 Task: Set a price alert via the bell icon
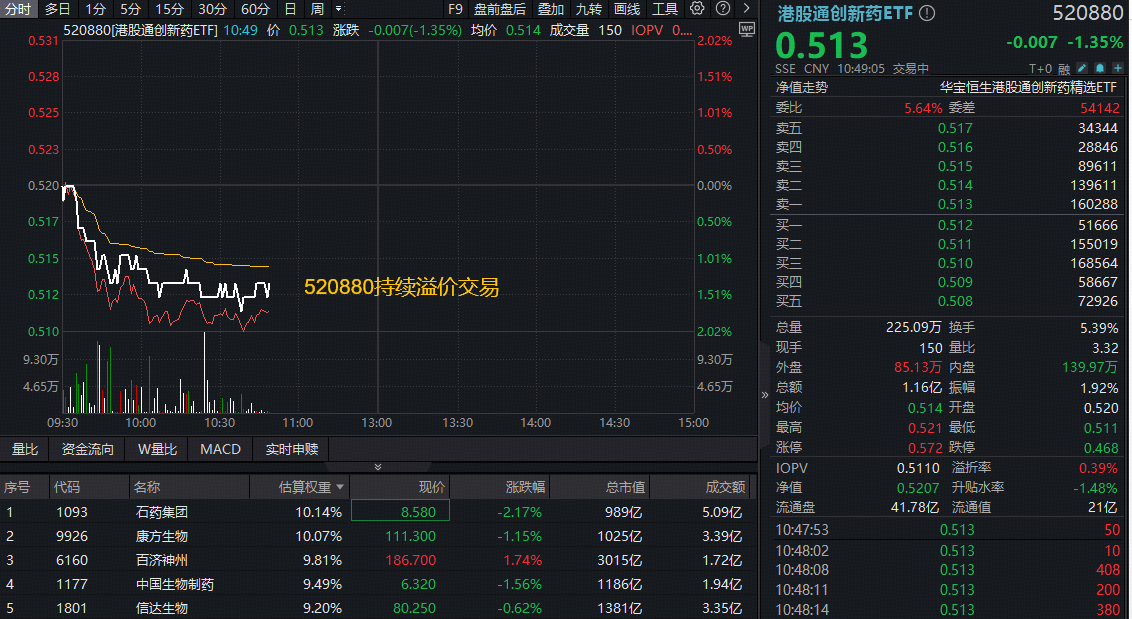pos(1100,68)
